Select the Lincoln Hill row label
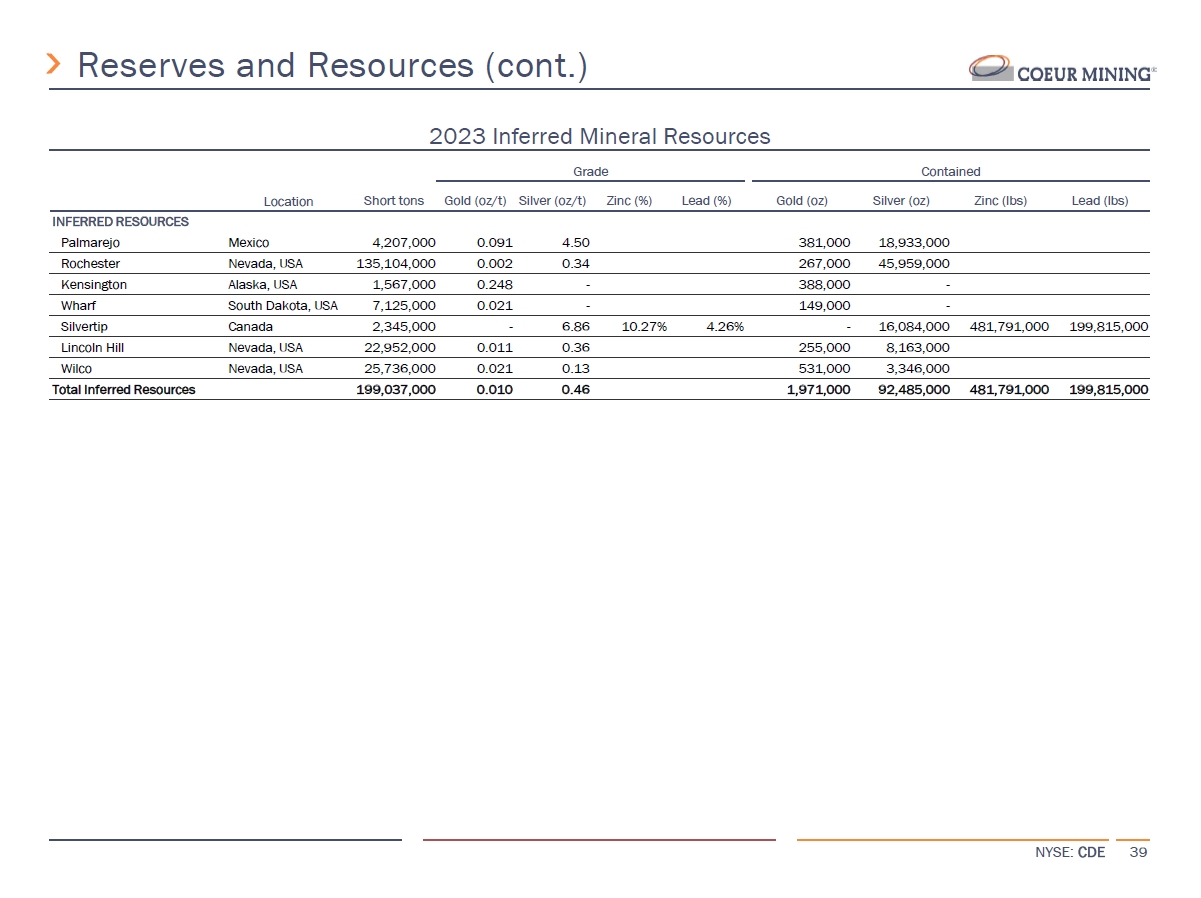 coord(92,347)
